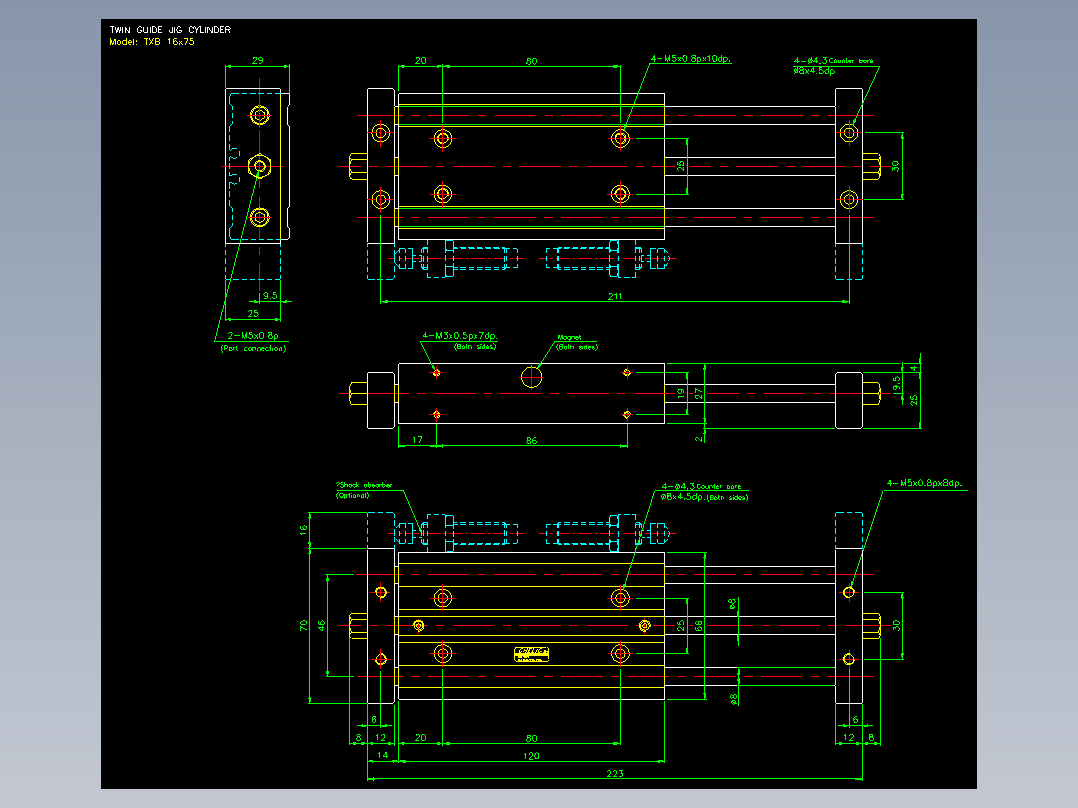1078x808 pixels.
Task: Click the yellow nameplate on the cylinder body
Action: point(531,654)
